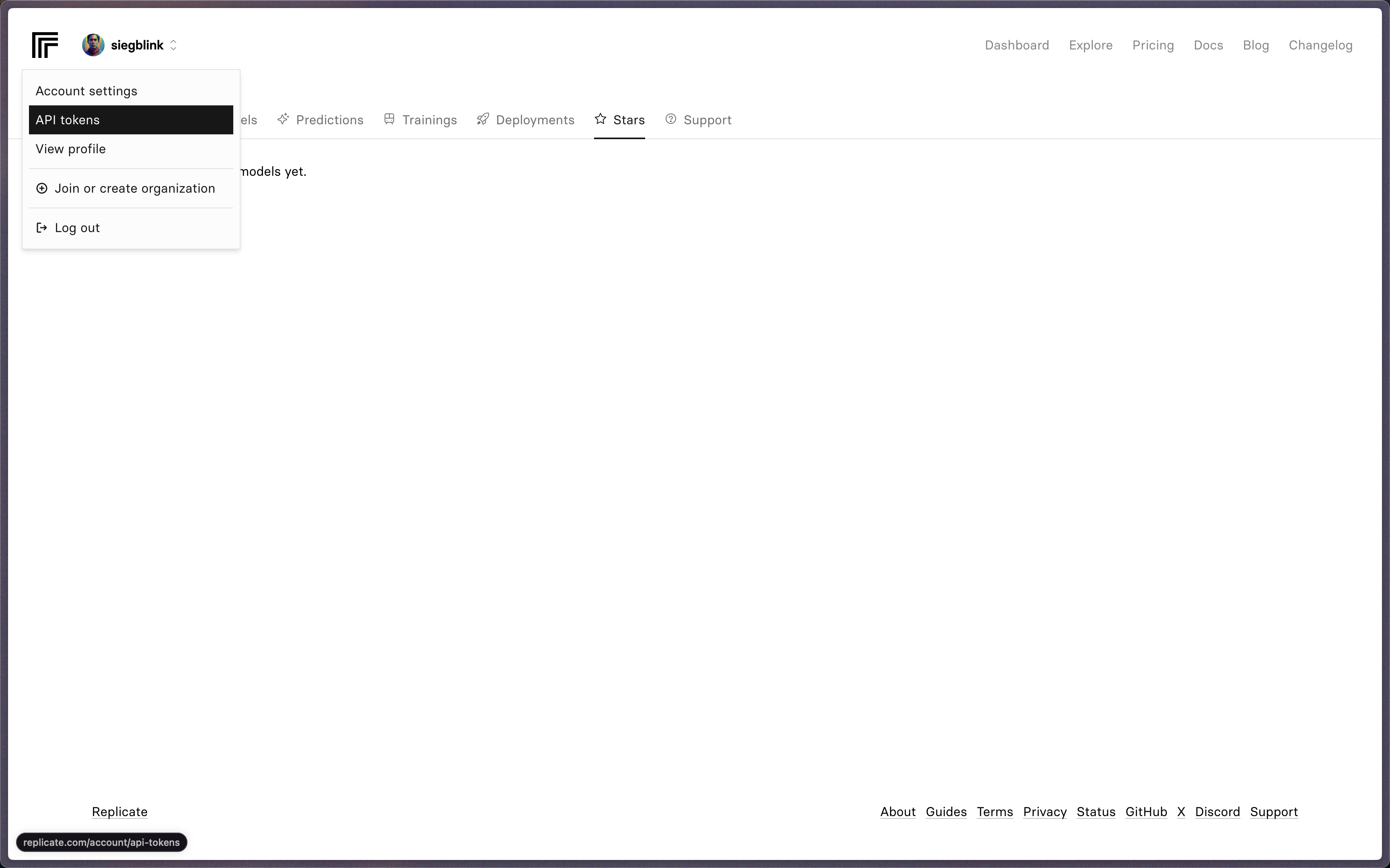Click the plus circle organization icon
The height and width of the screenshot is (868, 1390).
[x=42, y=188]
